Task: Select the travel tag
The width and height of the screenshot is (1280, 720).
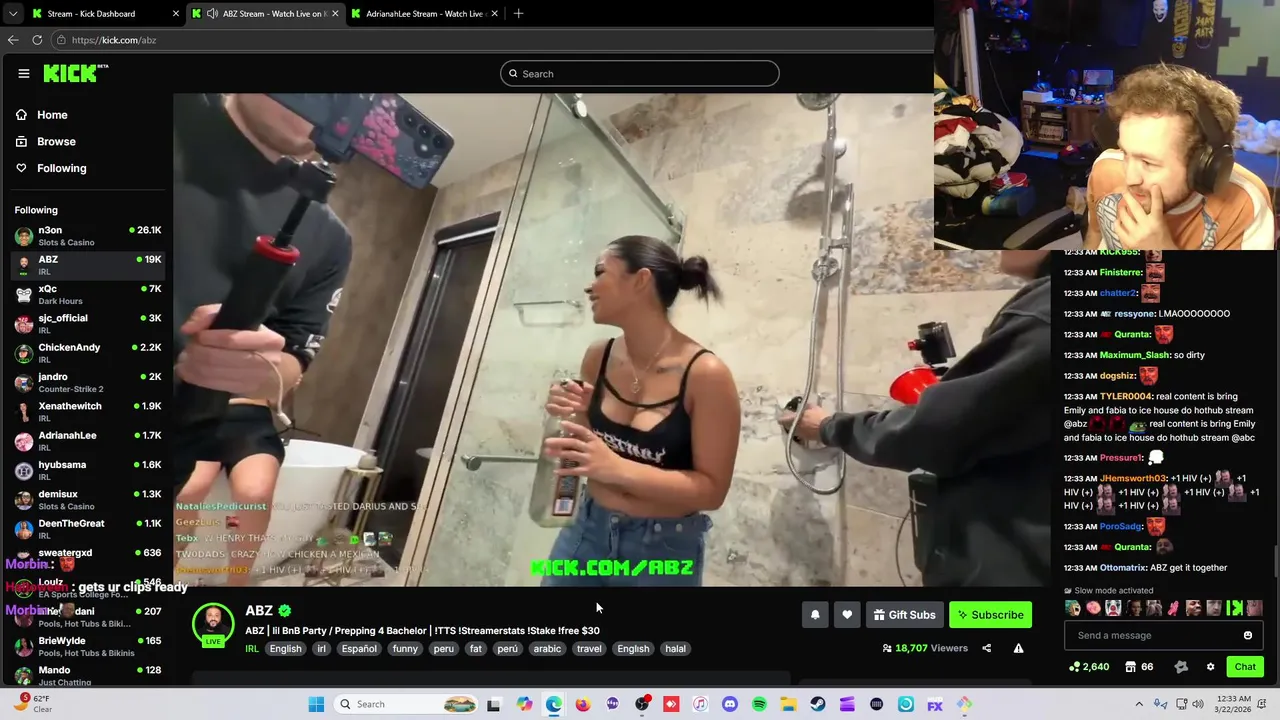Action: point(589,649)
